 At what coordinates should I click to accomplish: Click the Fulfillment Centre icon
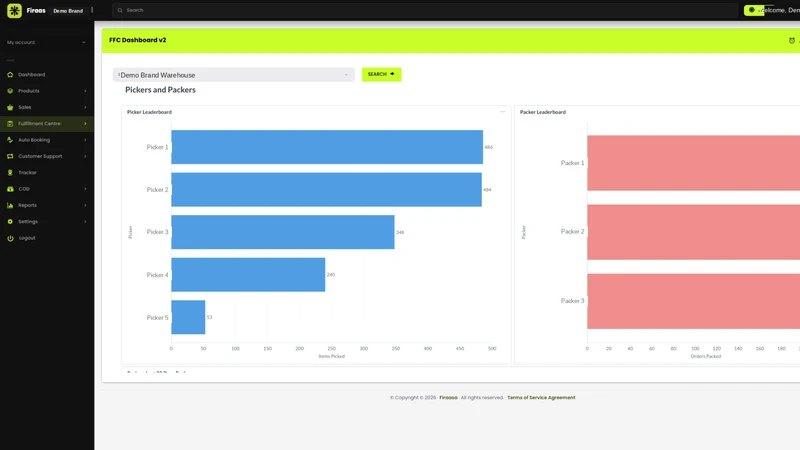[10, 123]
